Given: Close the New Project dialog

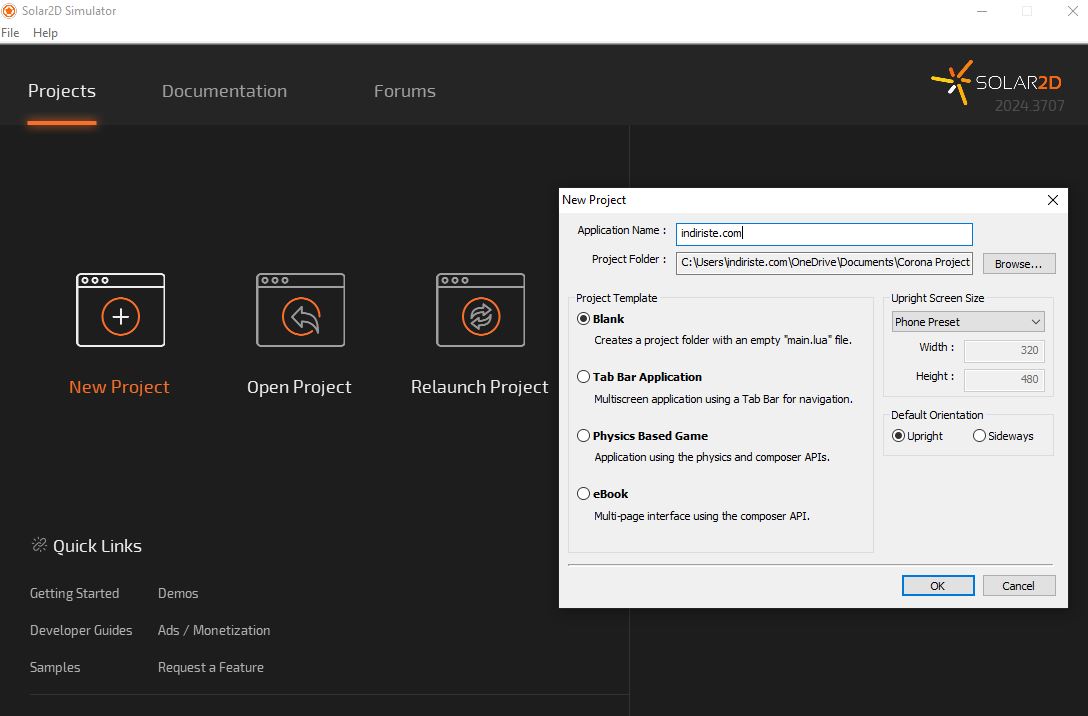Looking at the screenshot, I should [1053, 200].
